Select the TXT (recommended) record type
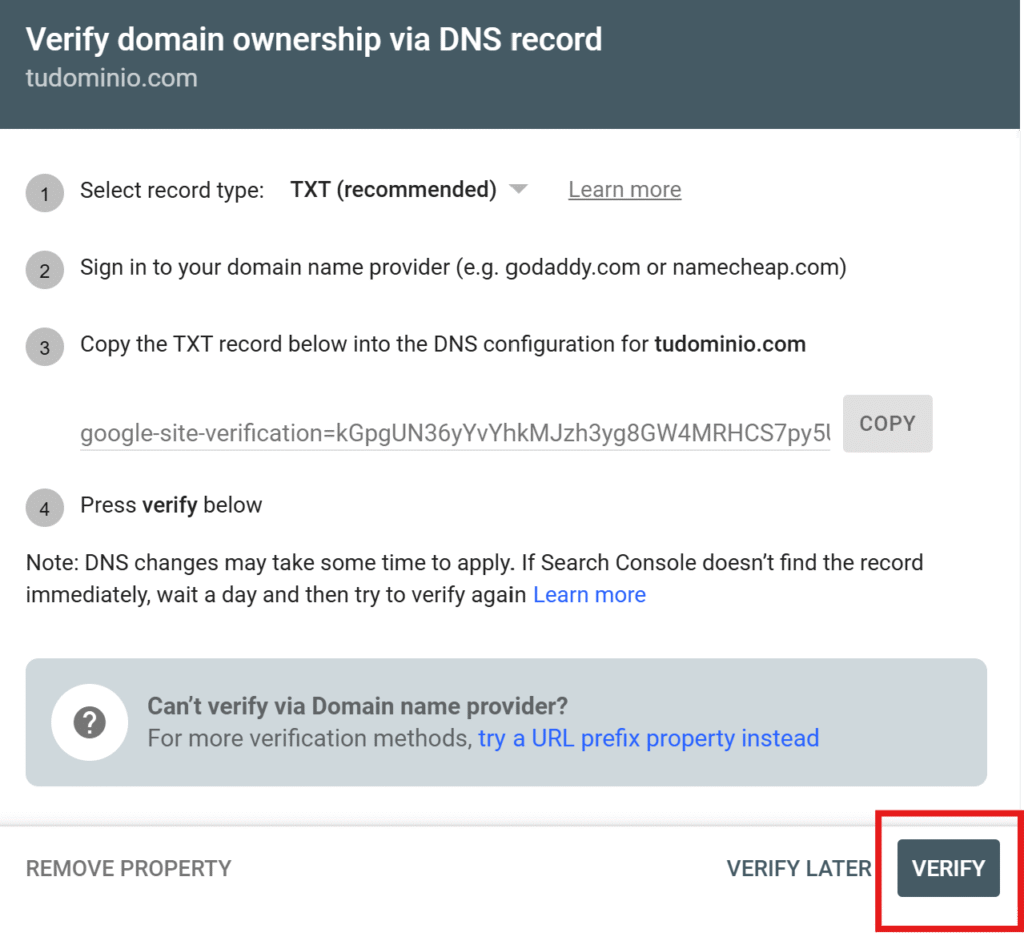Image resolution: width=1024 pixels, height=933 pixels. point(393,190)
